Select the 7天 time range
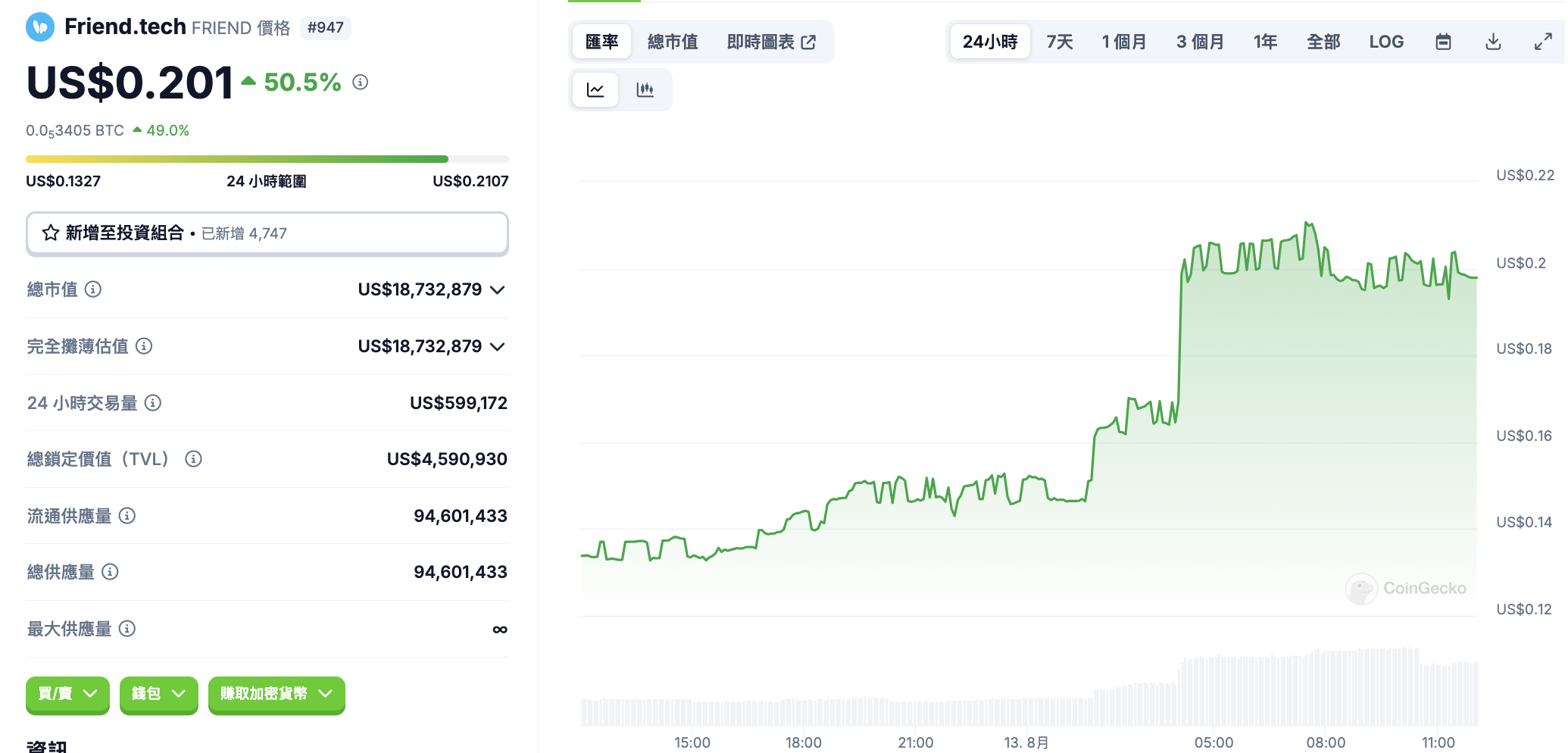This screenshot has height=753, width=1568. pyautogui.click(x=1060, y=42)
